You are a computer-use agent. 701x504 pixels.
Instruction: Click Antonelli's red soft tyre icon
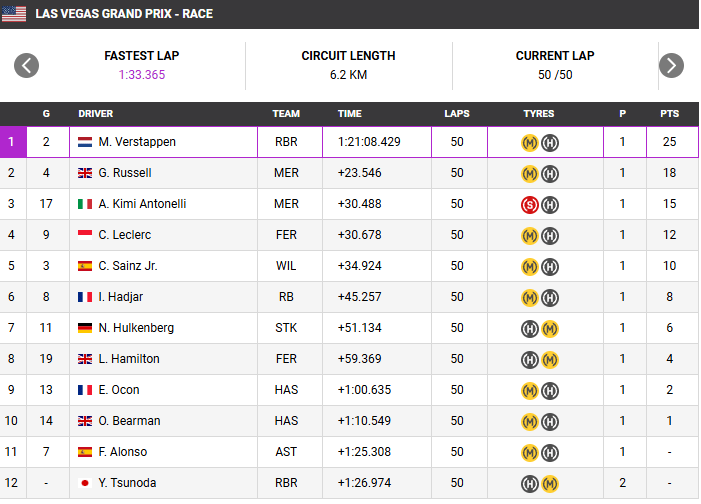pyautogui.click(x=530, y=204)
